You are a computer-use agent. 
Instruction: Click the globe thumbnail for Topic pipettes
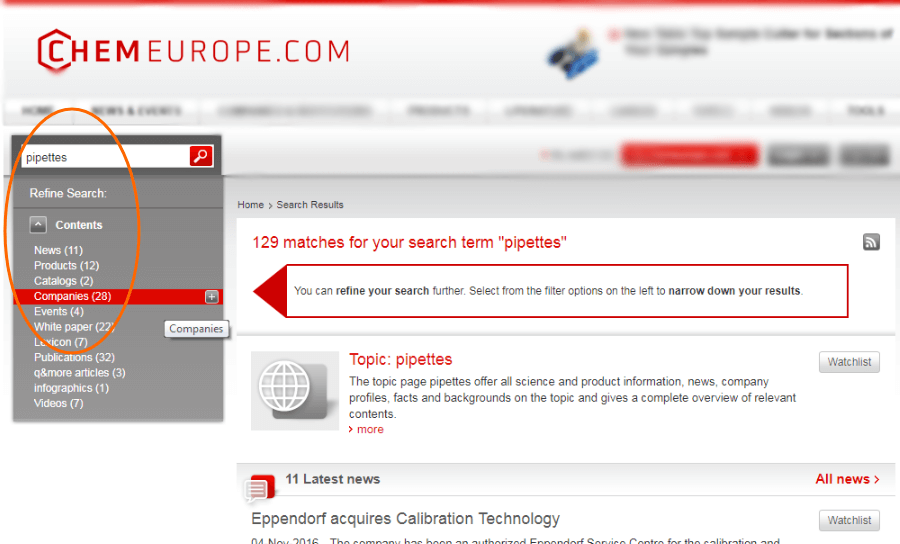[x=294, y=391]
